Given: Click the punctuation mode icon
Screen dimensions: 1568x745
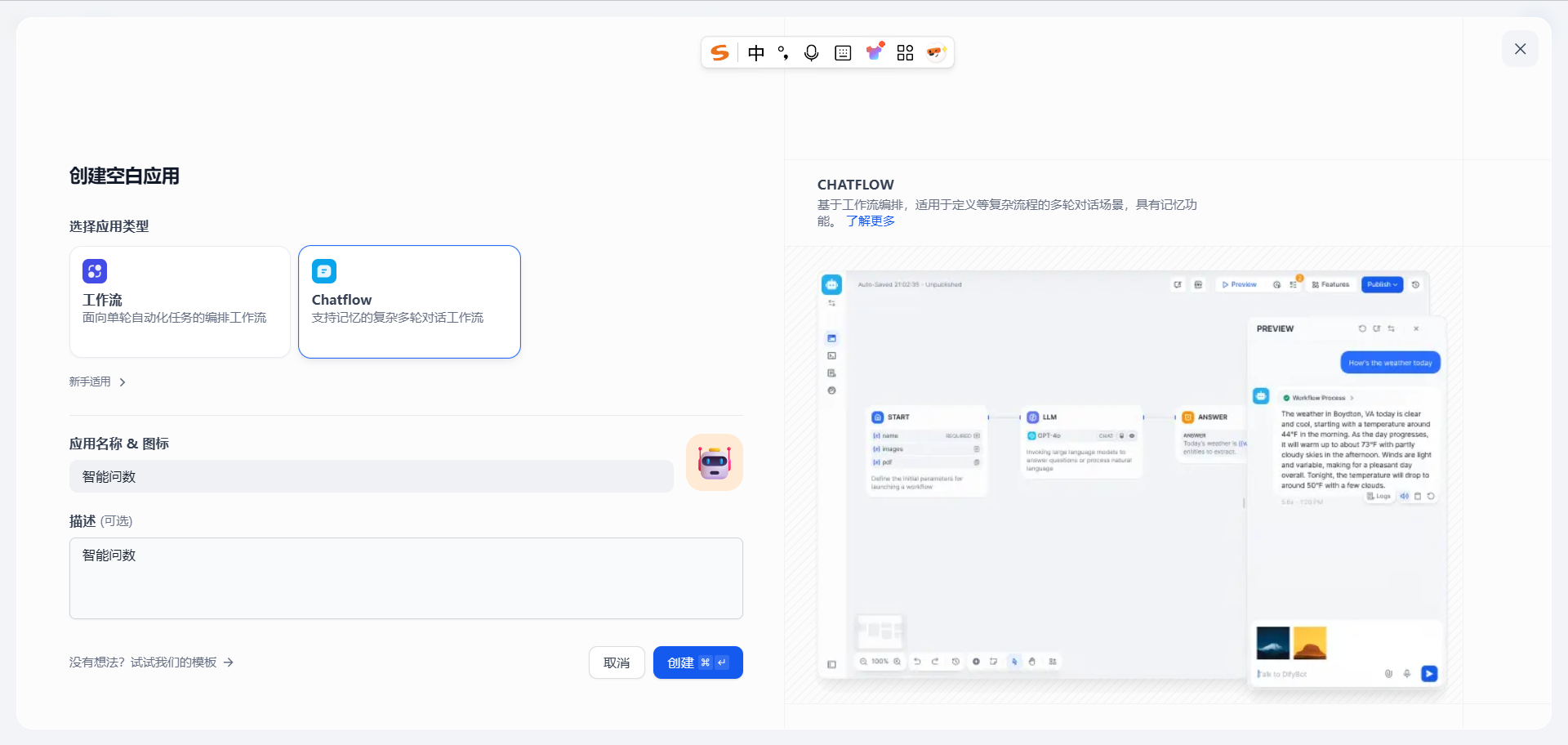Looking at the screenshot, I should (x=783, y=53).
